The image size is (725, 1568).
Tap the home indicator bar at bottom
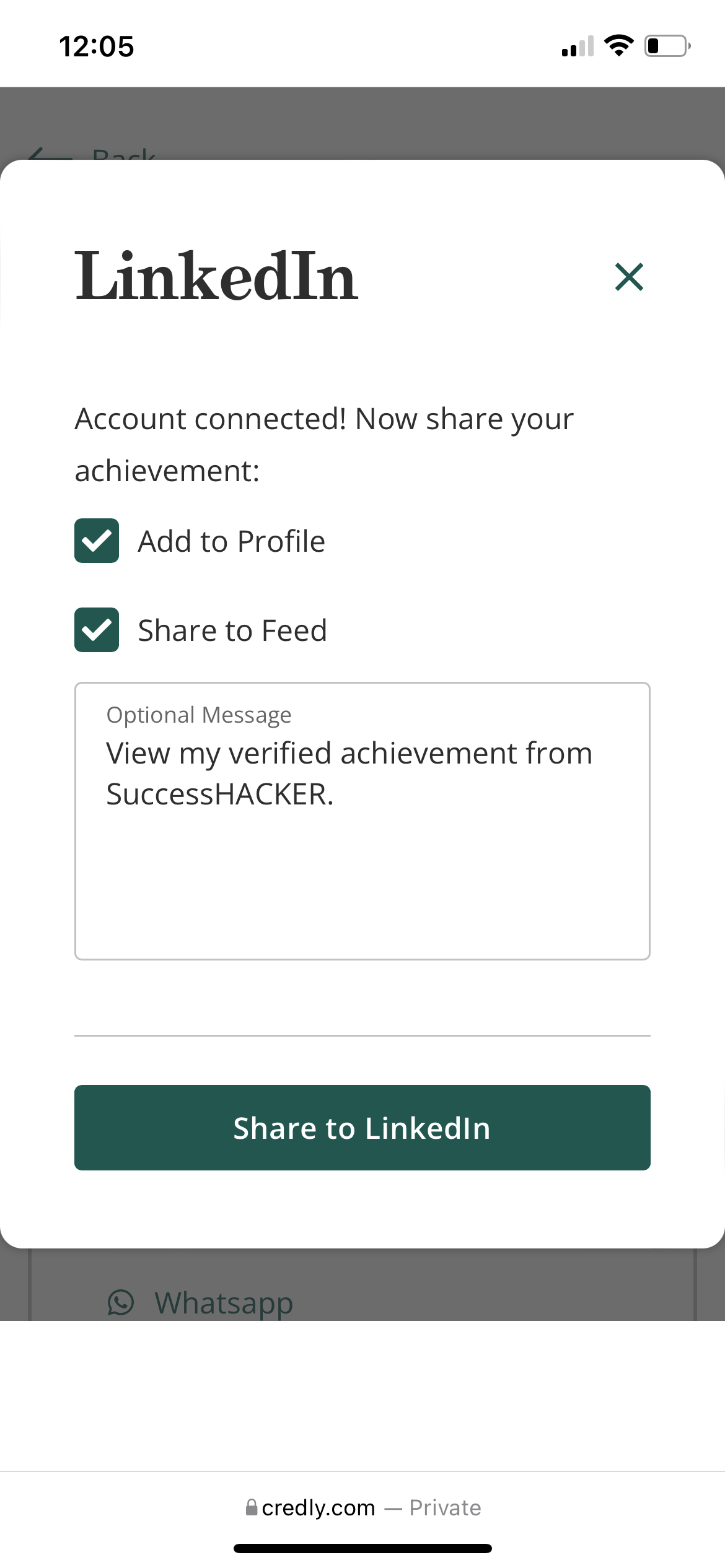pos(362,1548)
